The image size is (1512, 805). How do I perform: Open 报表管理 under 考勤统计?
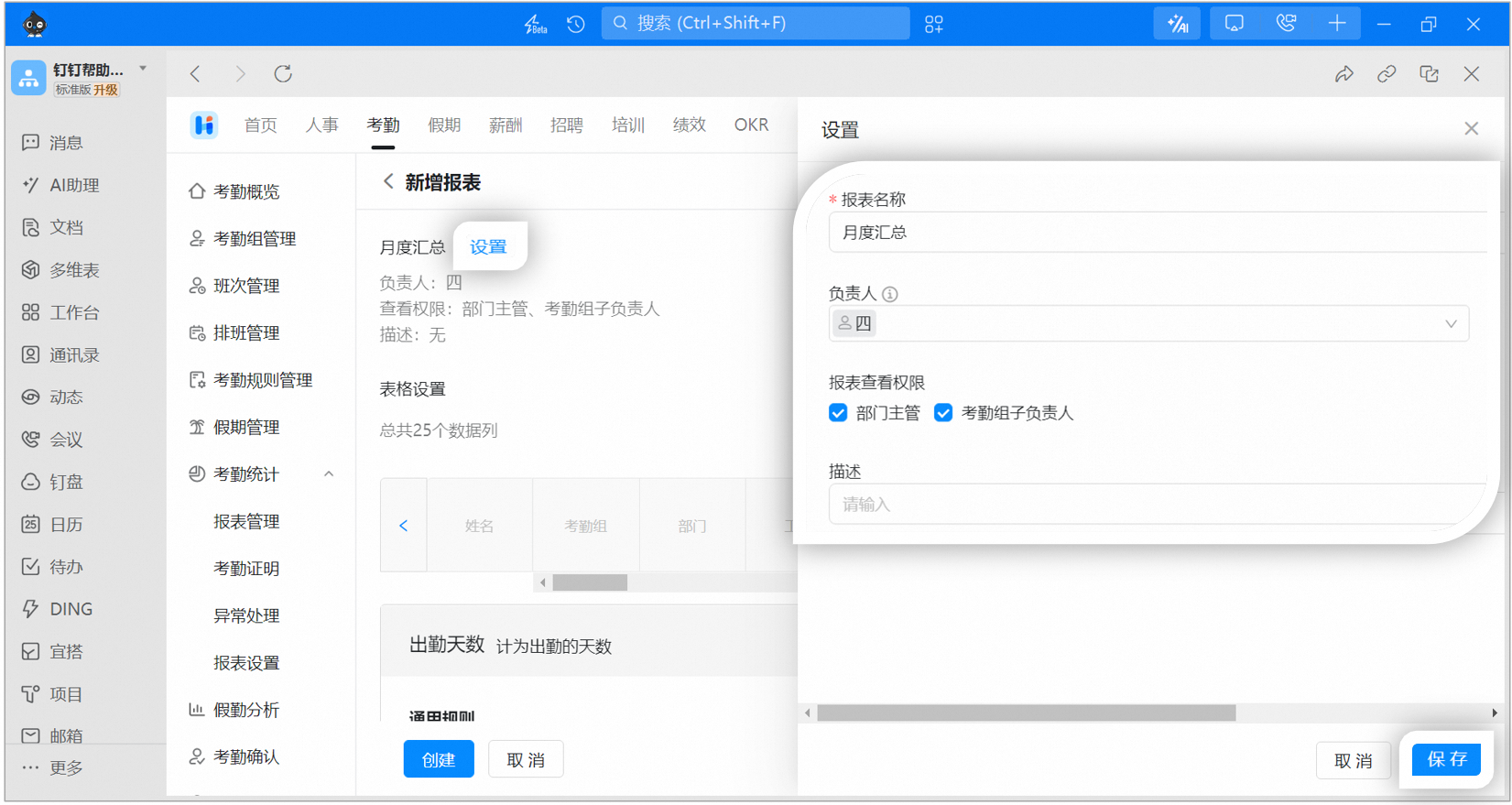point(245,522)
